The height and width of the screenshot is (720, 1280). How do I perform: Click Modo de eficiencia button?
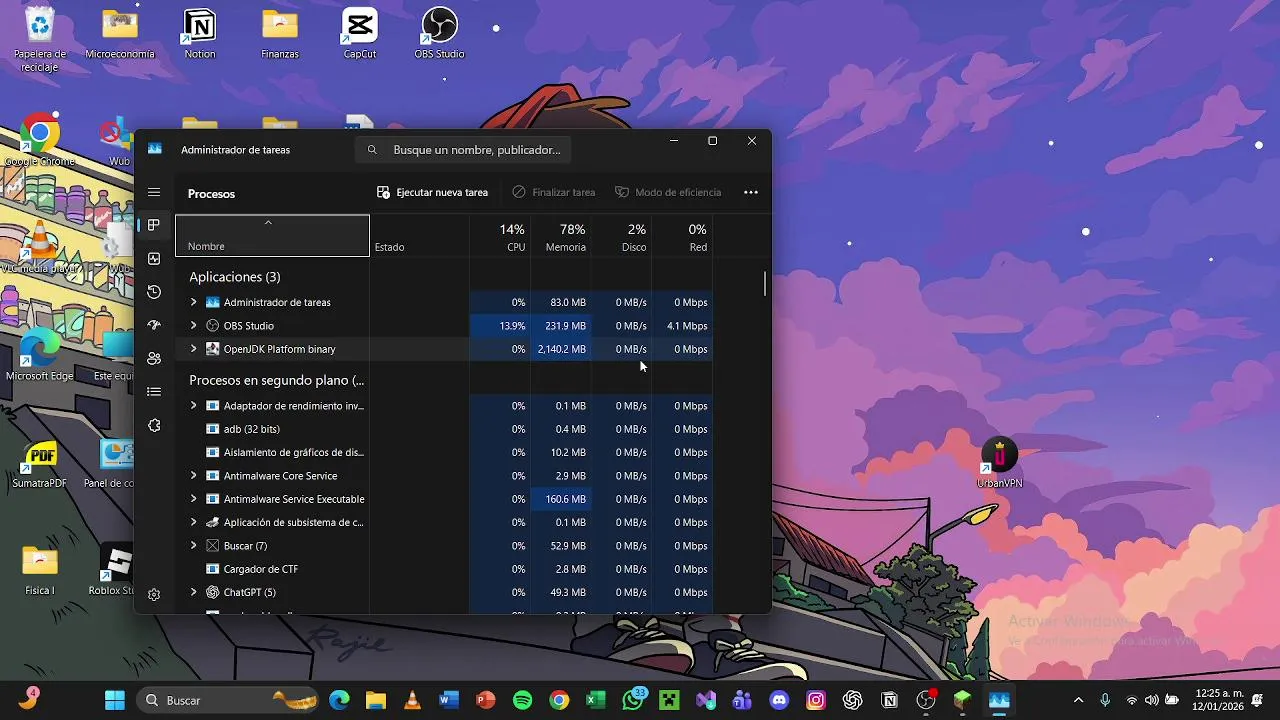[667, 192]
